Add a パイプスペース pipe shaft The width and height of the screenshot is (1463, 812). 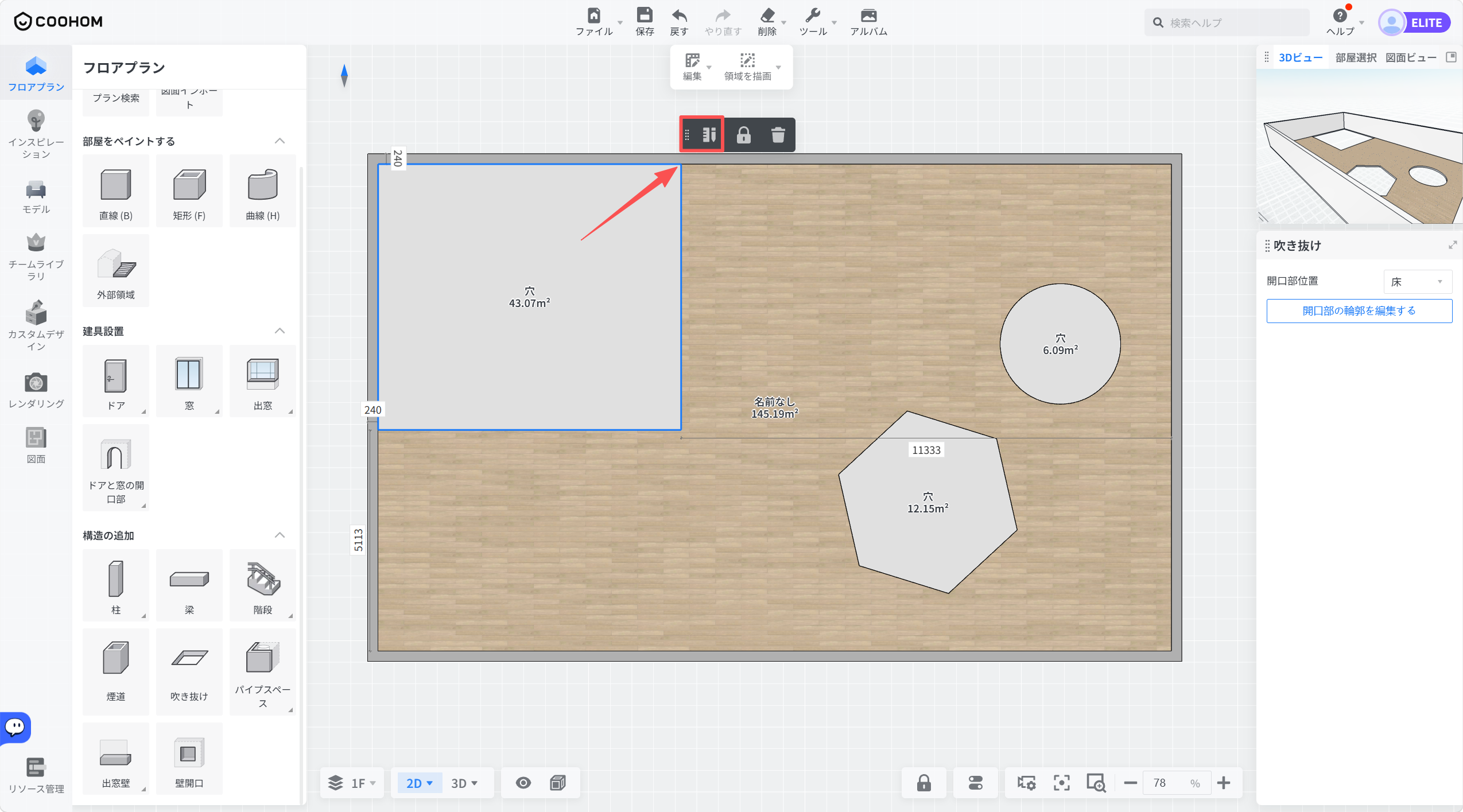point(263,672)
